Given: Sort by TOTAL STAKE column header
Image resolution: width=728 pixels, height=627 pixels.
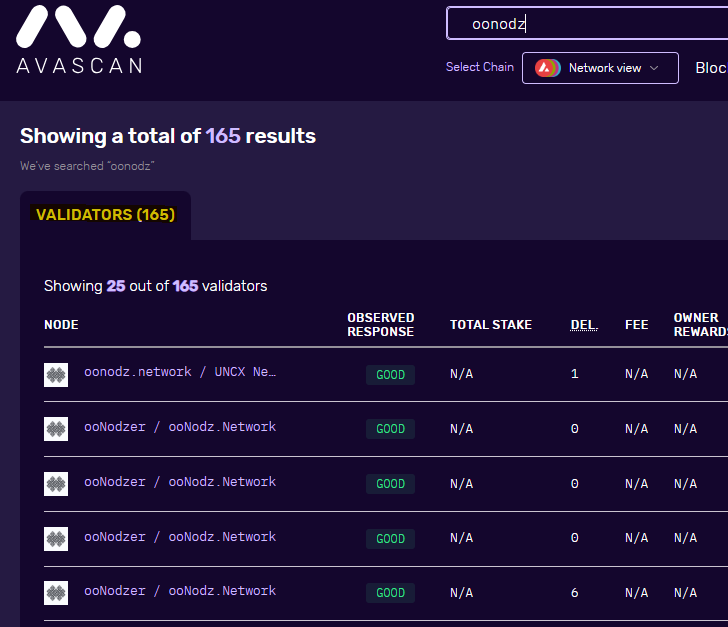Looking at the screenshot, I should (491, 325).
